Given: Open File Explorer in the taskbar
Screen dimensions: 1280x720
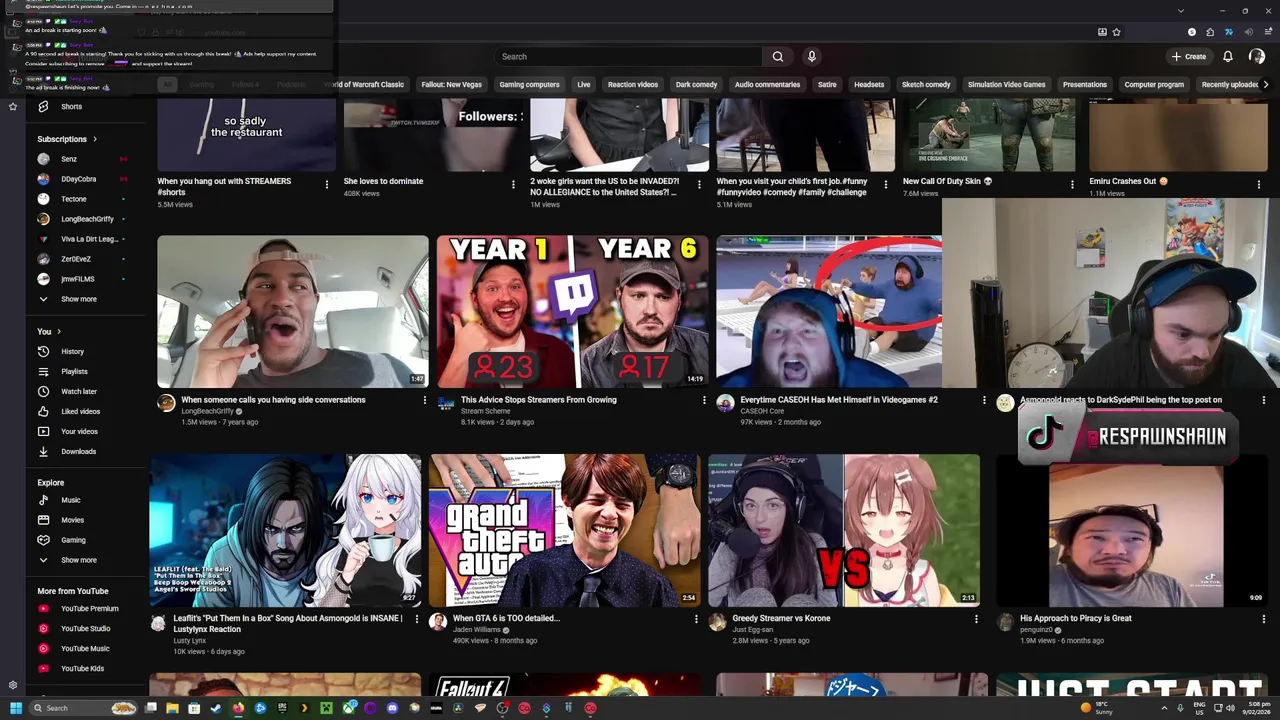Looking at the screenshot, I should click(x=172, y=708).
